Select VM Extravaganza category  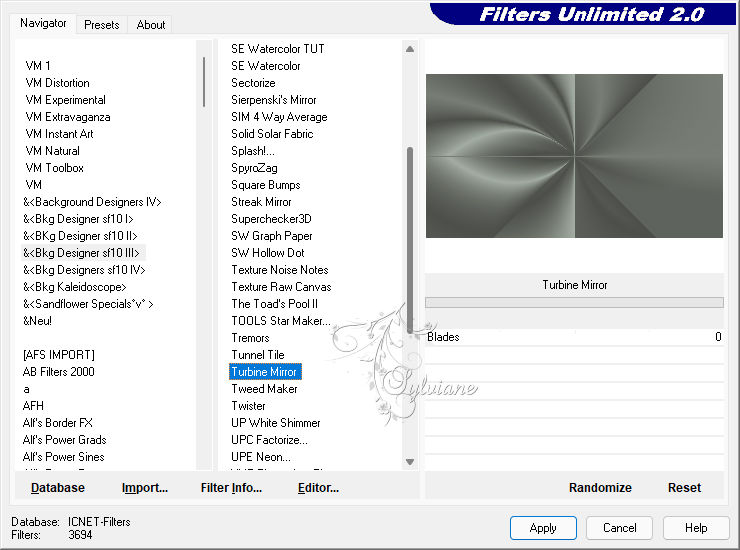(x=68, y=117)
